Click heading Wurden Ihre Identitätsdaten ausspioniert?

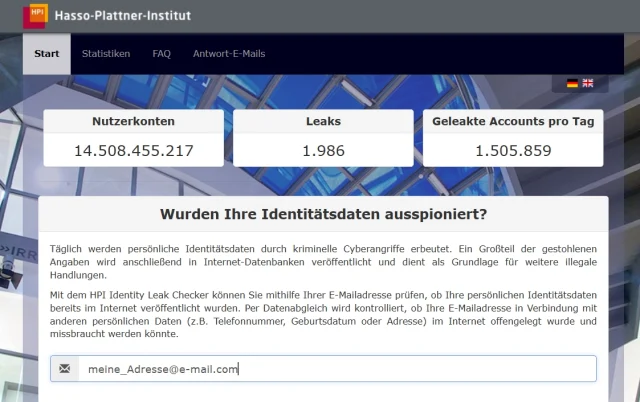323,214
